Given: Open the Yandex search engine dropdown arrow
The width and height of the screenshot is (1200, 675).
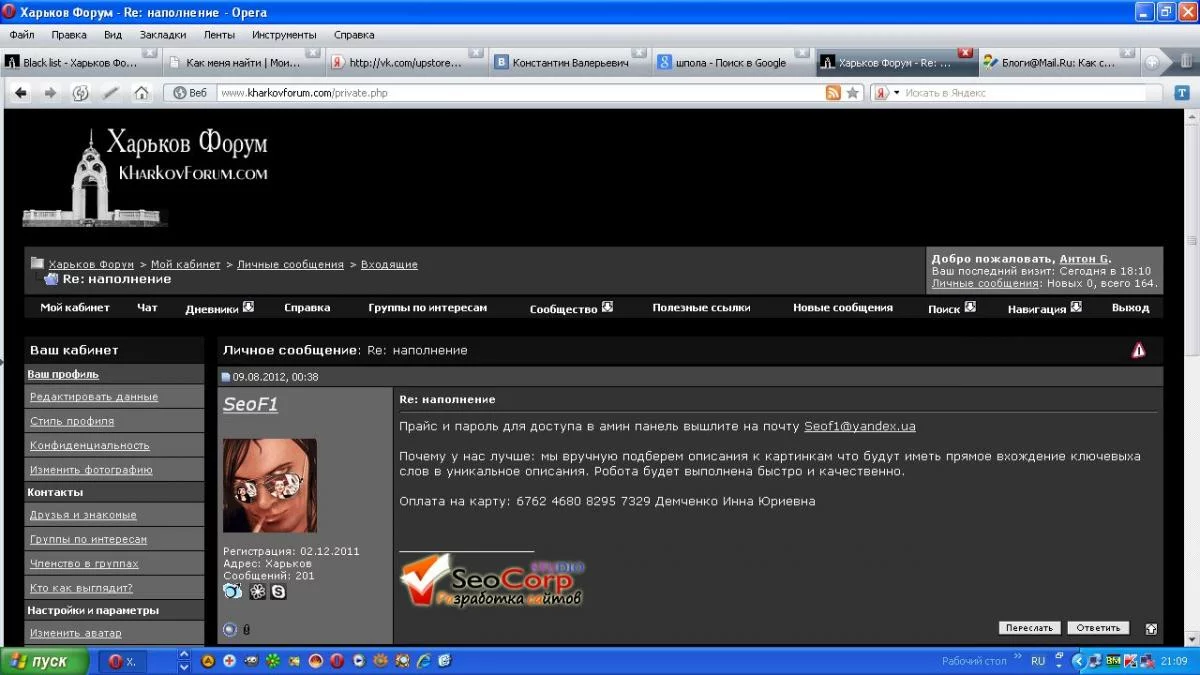Looking at the screenshot, I should point(897,93).
